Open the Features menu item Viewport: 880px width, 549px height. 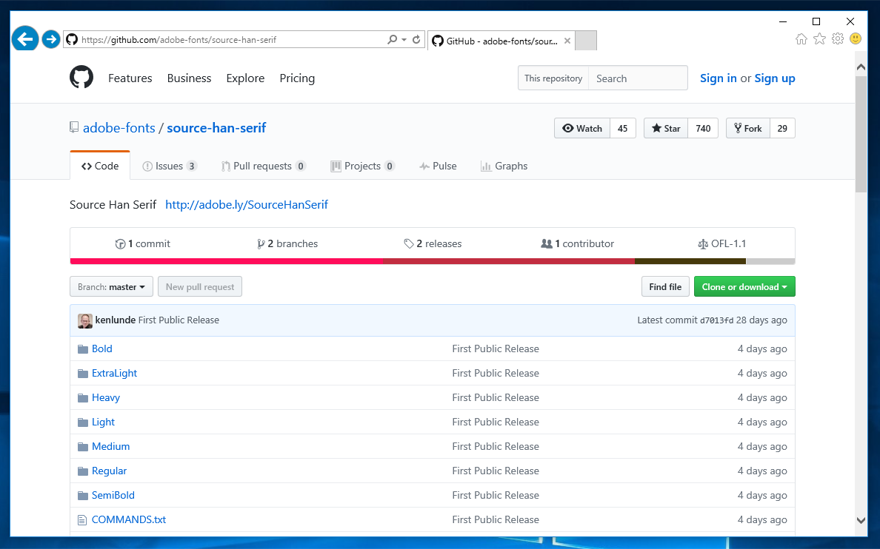point(130,78)
